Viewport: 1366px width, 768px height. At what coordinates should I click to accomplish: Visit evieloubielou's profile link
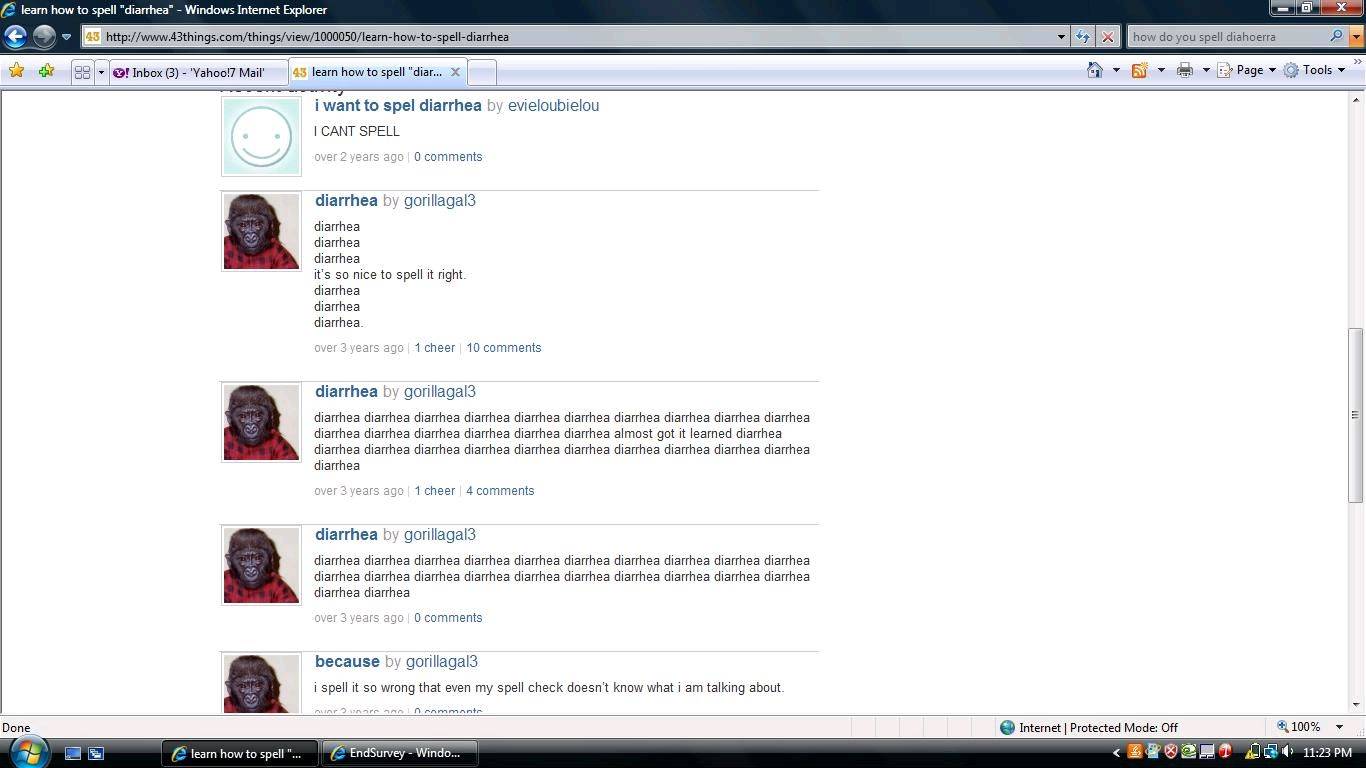coord(553,106)
